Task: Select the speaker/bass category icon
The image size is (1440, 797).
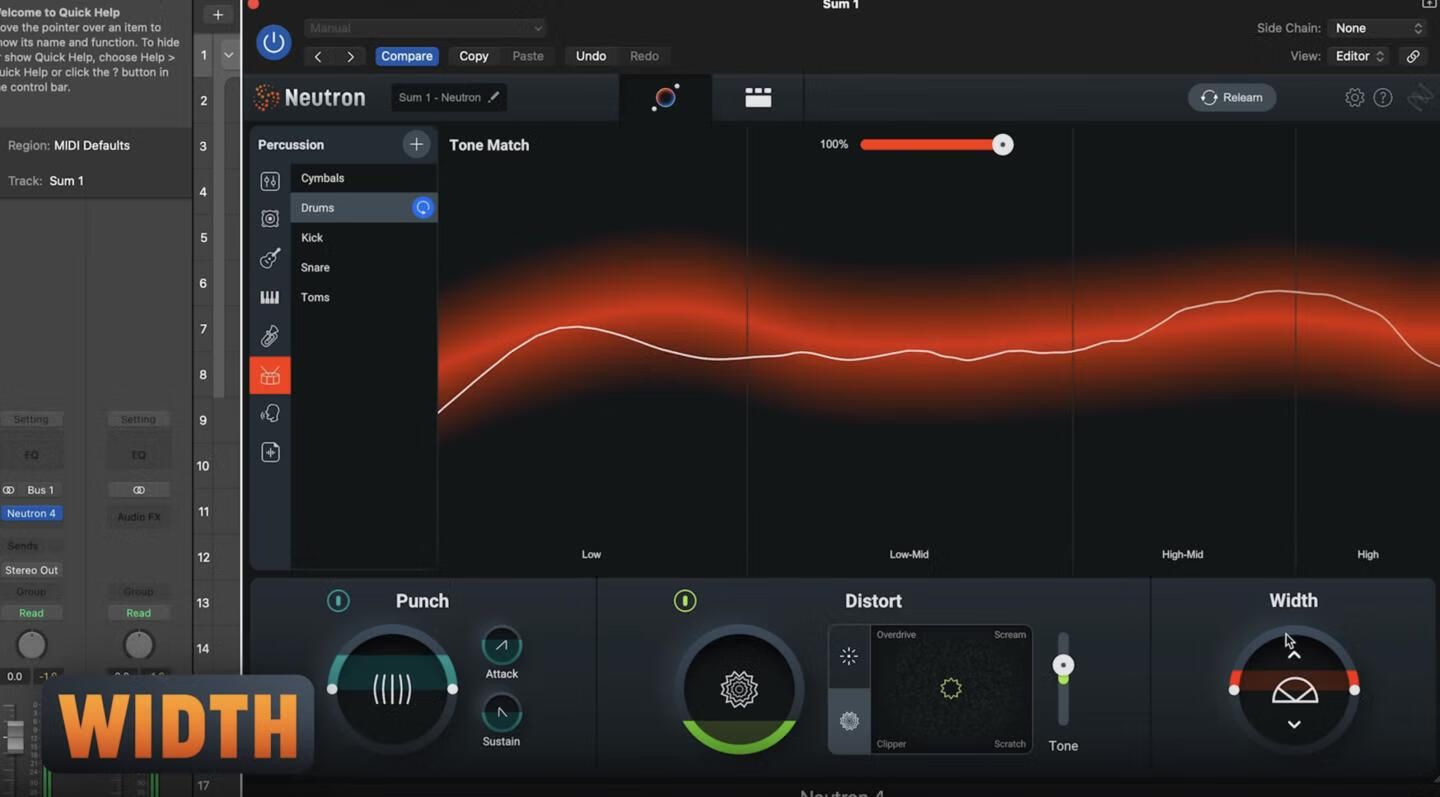Action: coord(270,219)
